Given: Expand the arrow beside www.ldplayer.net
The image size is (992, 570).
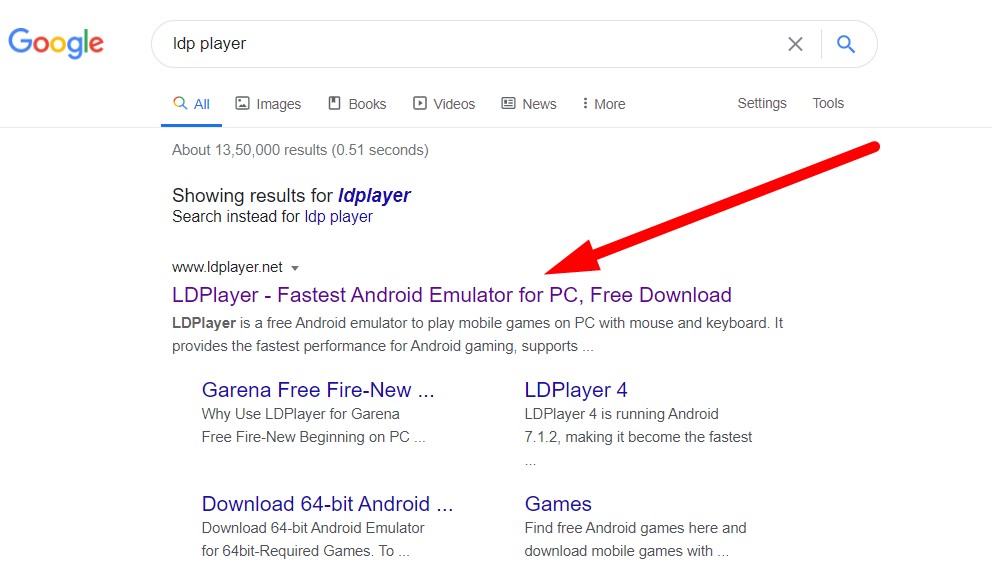Looking at the screenshot, I should [295, 268].
